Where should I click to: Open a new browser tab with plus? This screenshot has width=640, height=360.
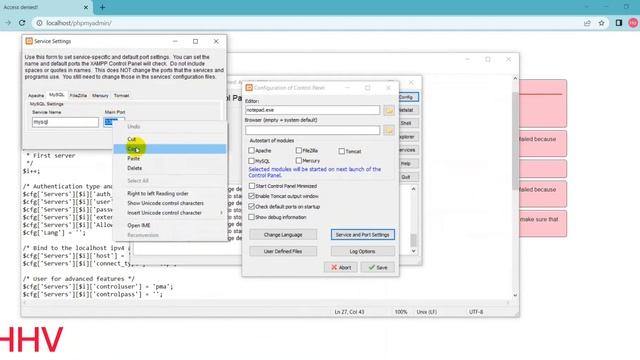pos(102,7)
